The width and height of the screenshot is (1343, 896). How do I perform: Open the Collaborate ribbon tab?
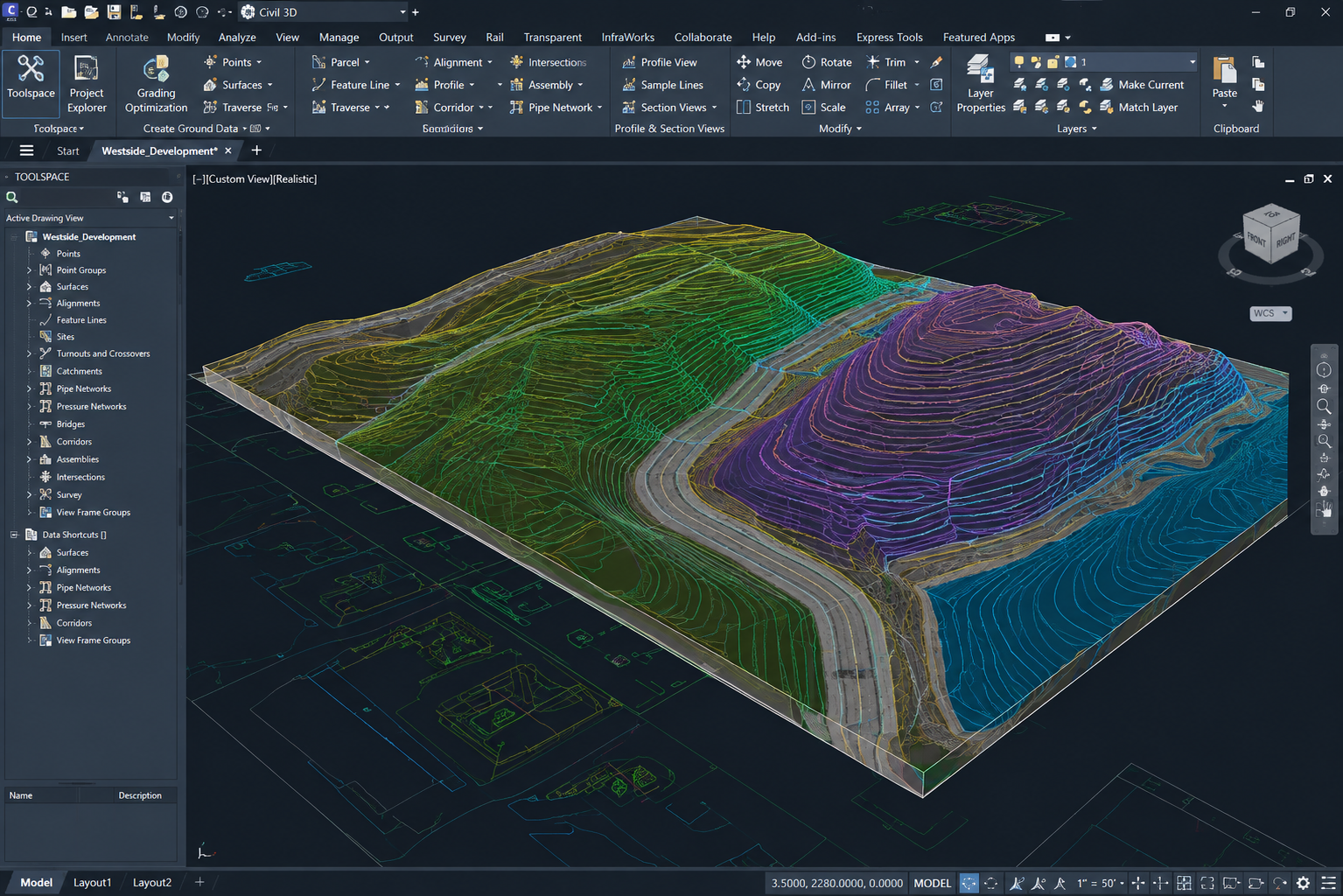click(x=703, y=38)
